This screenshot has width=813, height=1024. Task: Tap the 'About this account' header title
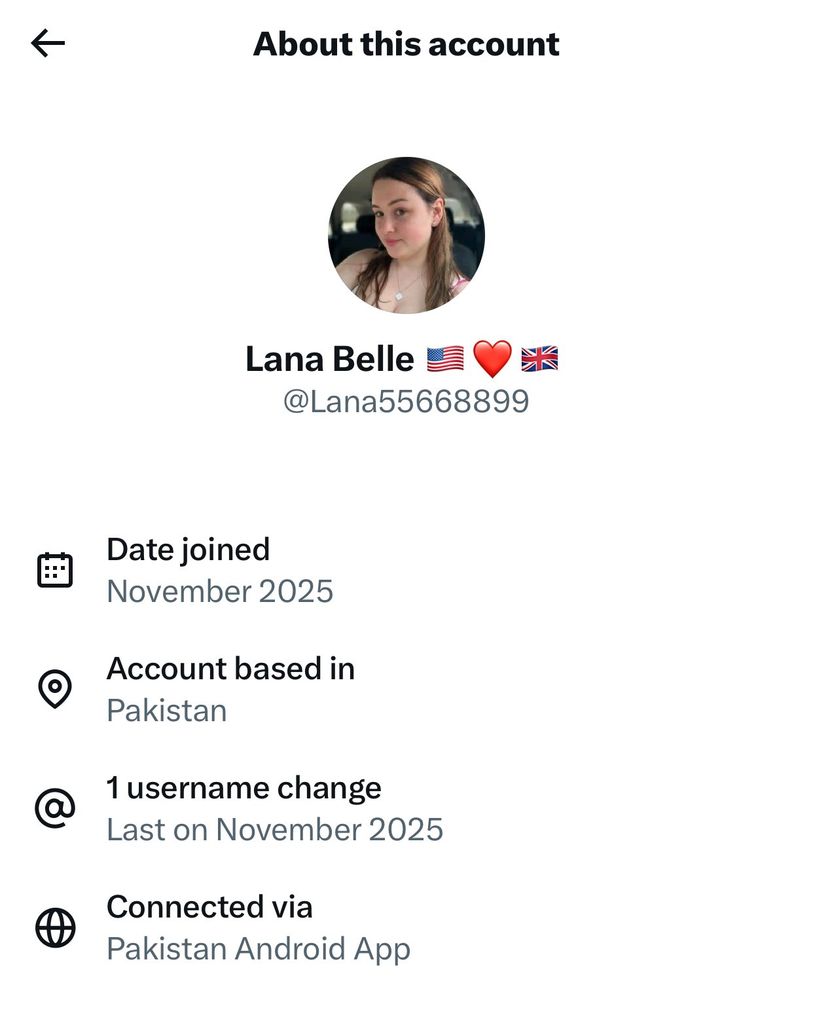point(406,44)
